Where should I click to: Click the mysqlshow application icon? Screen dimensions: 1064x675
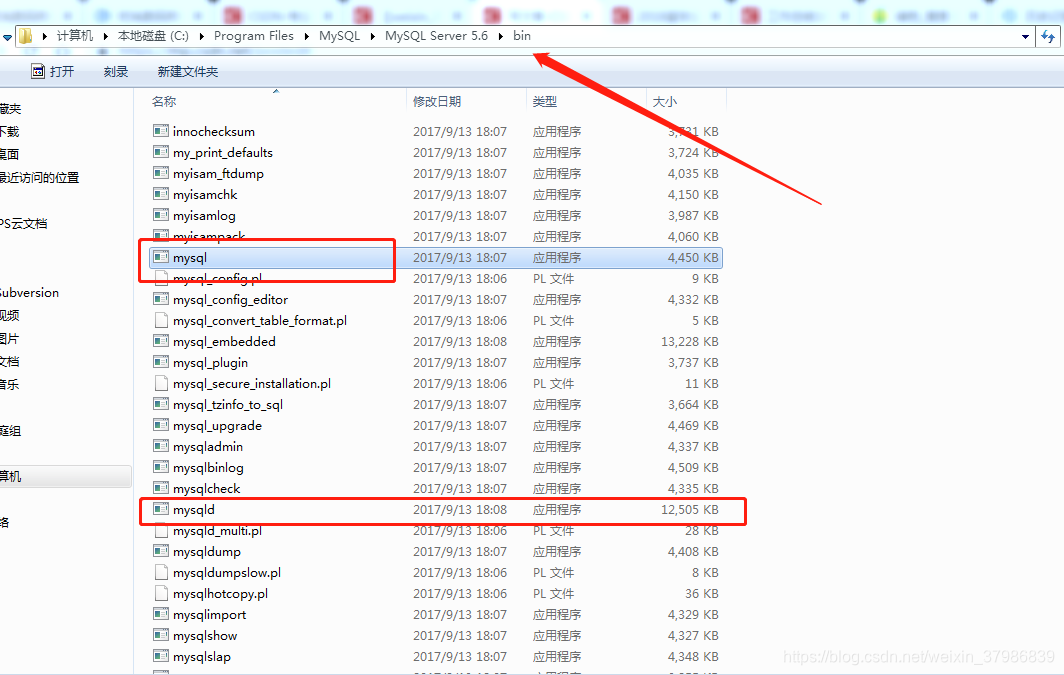[161, 635]
